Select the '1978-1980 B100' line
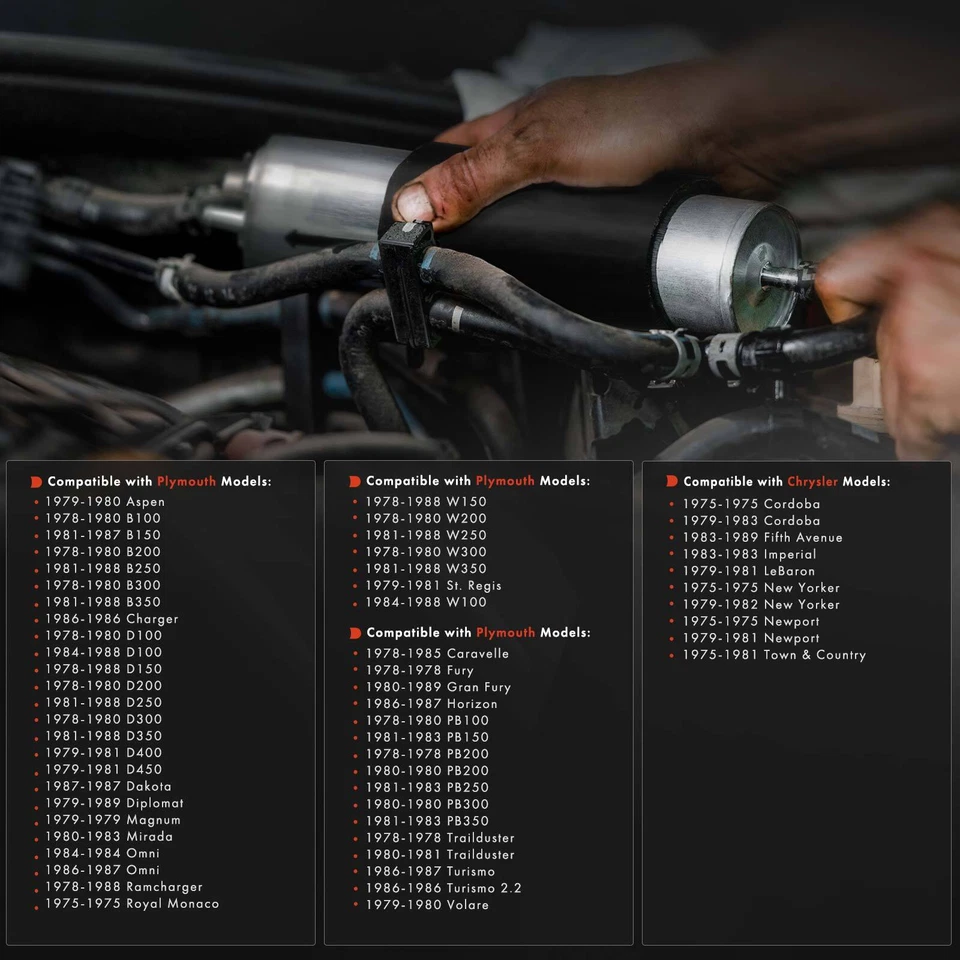This screenshot has width=960, height=960. 103,518
